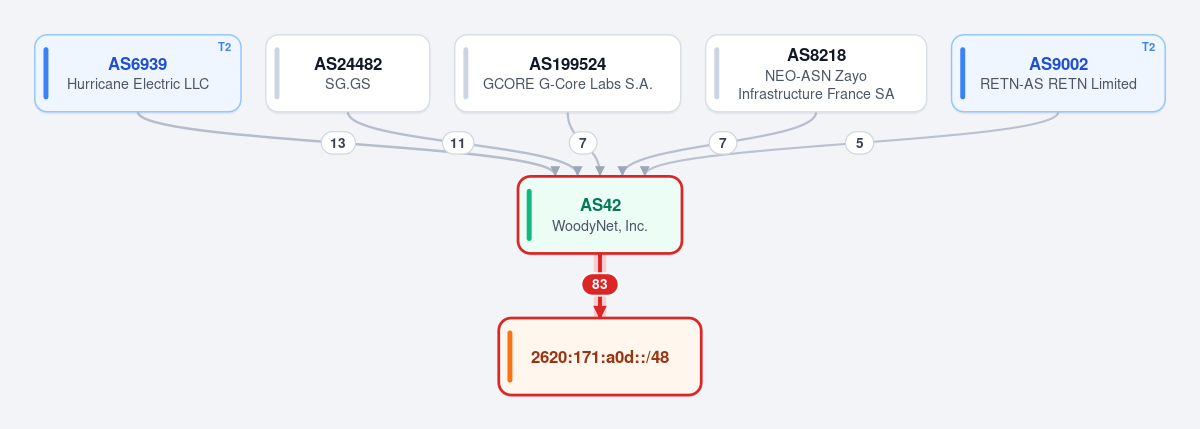Click the orange bar on prefix node
1200x429 pixels.
tap(510, 357)
